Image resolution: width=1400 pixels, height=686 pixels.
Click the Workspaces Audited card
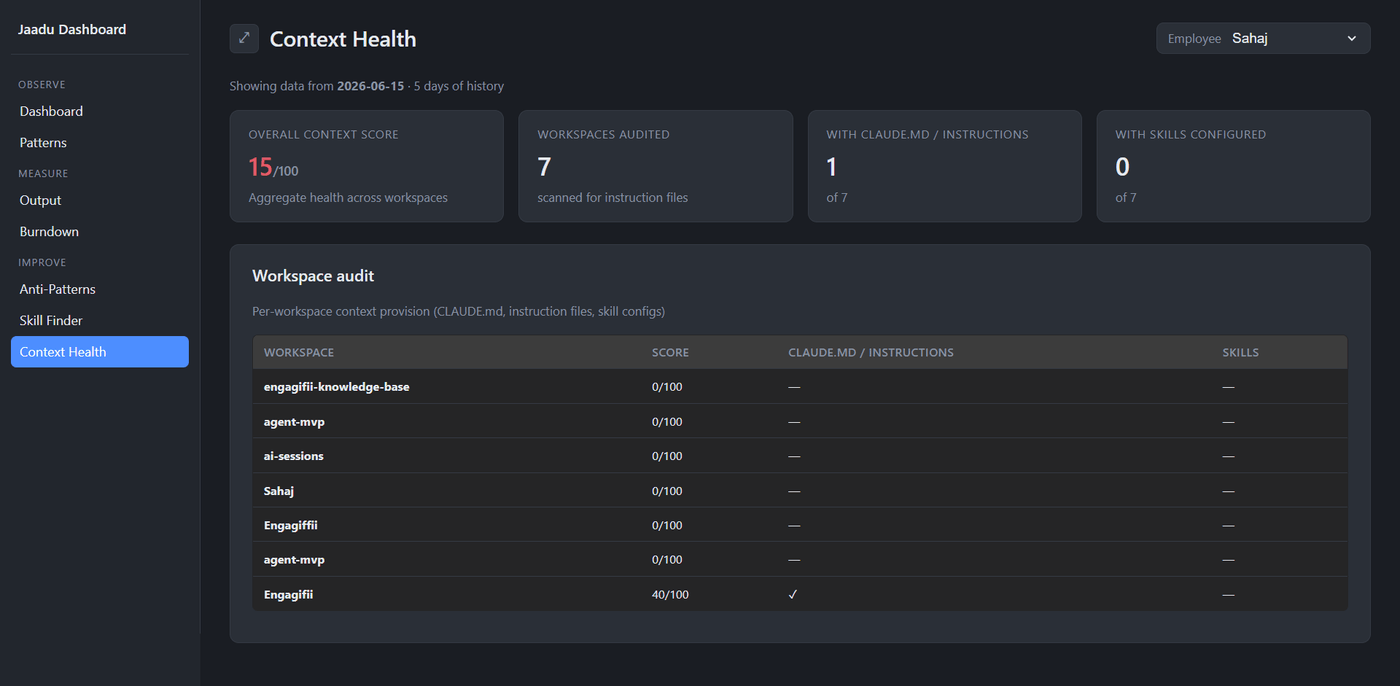pos(655,166)
